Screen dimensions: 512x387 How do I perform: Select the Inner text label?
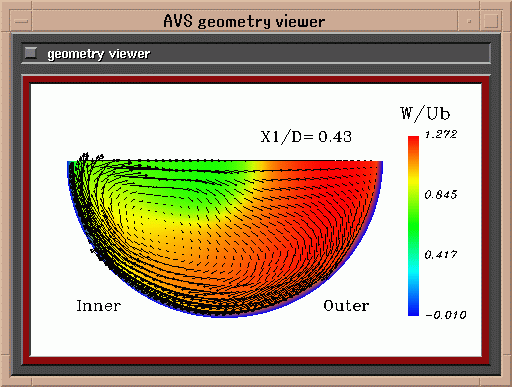(99, 306)
